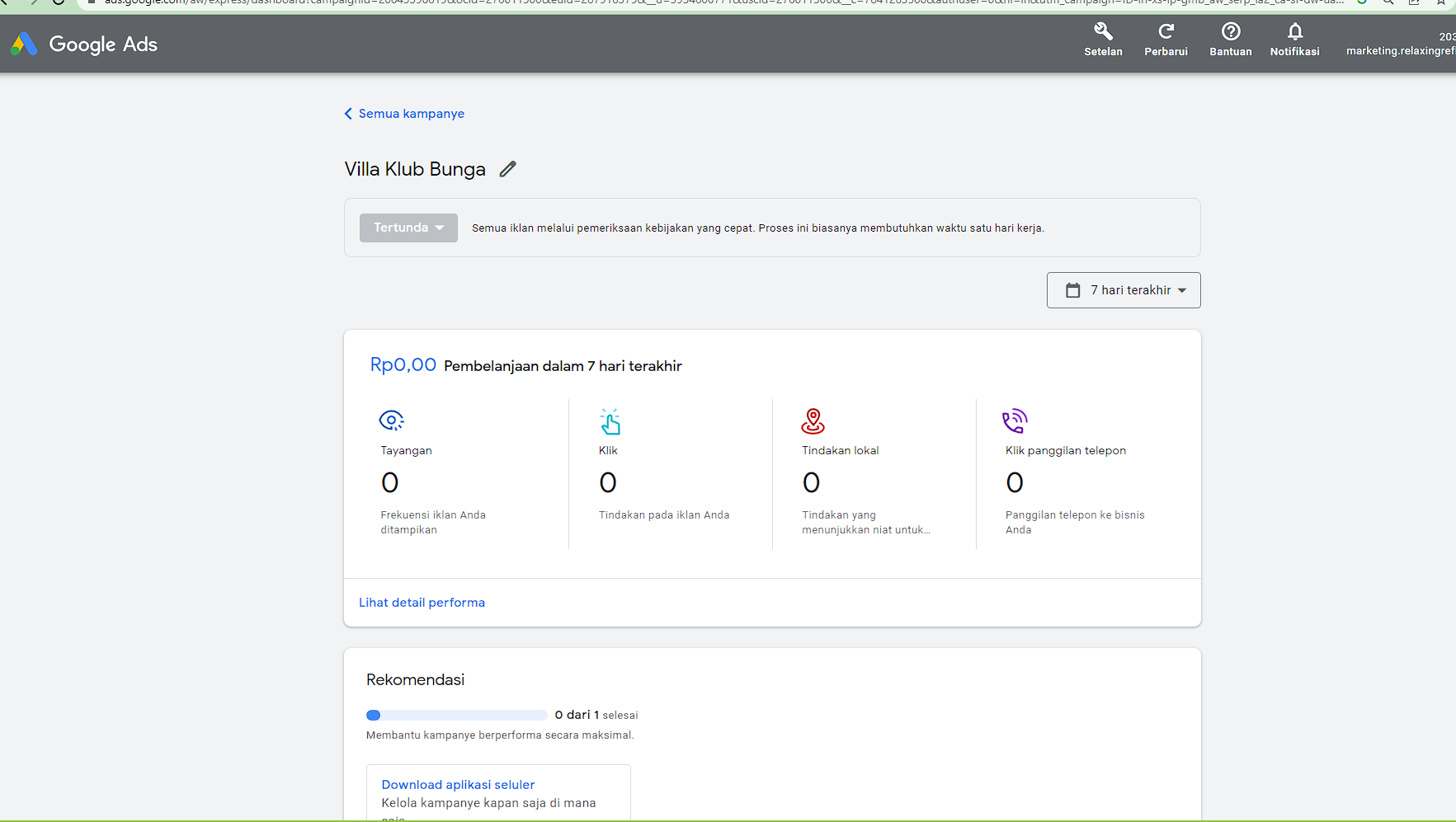This screenshot has width=1456, height=822.
Task: Open Lihat detail performa link
Action: (x=422, y=603)
